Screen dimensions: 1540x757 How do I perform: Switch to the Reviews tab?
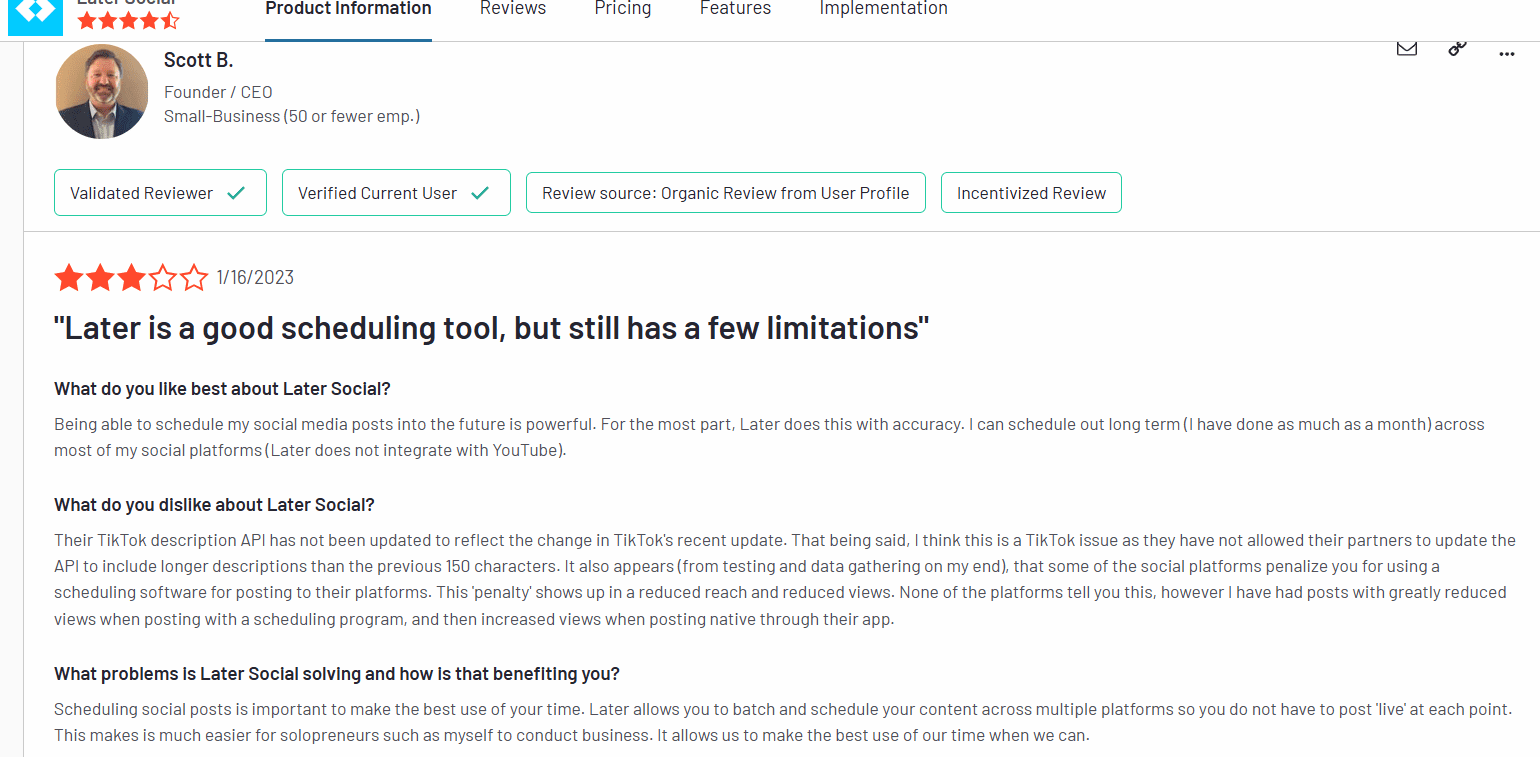(513, 9)
